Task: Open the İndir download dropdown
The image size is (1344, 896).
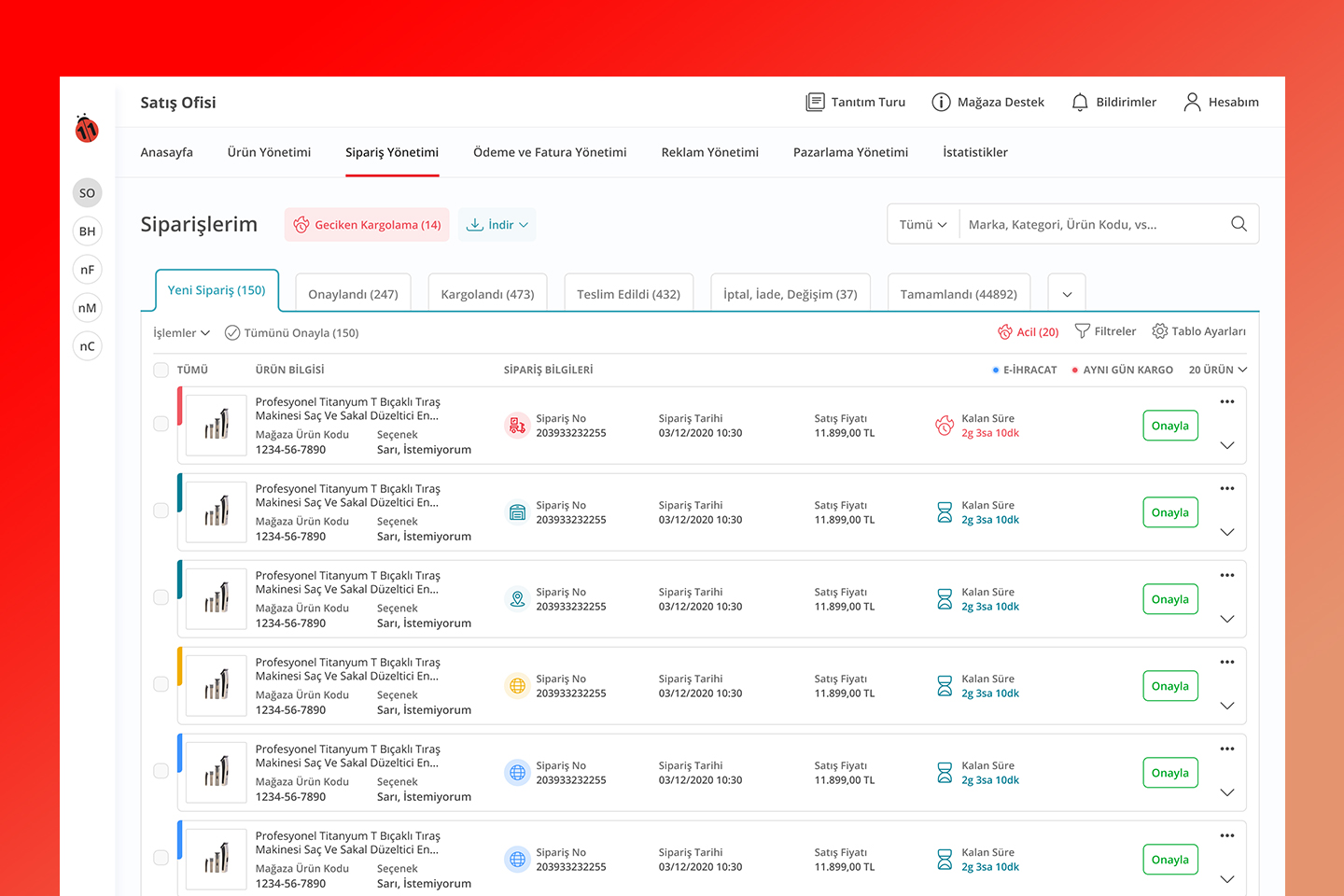Action: pyautogui.click(x=497, y=225)
